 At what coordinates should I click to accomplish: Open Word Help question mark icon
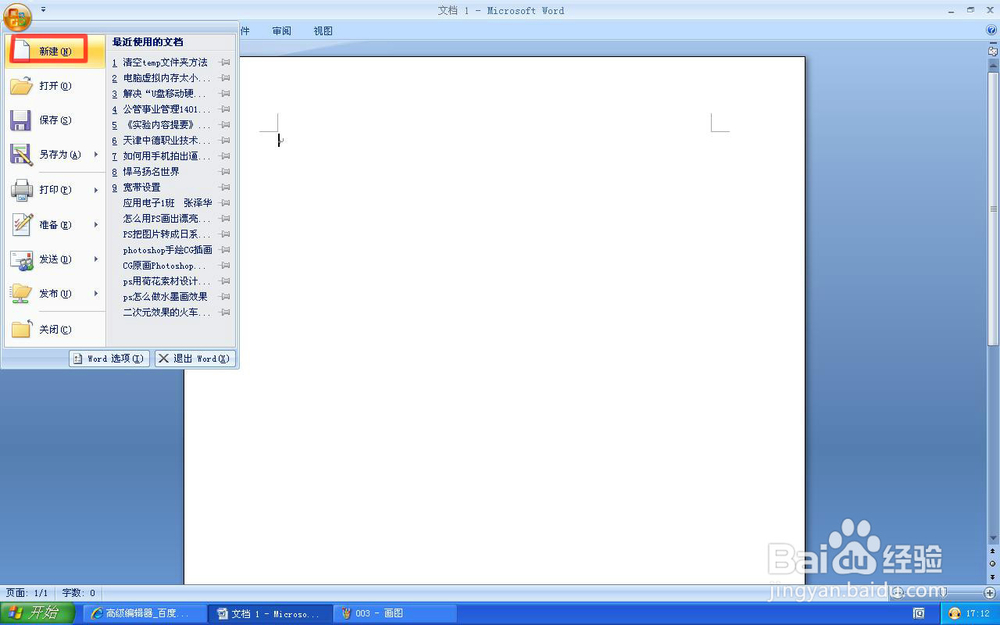pyautogui.click(x=991, y=30)
